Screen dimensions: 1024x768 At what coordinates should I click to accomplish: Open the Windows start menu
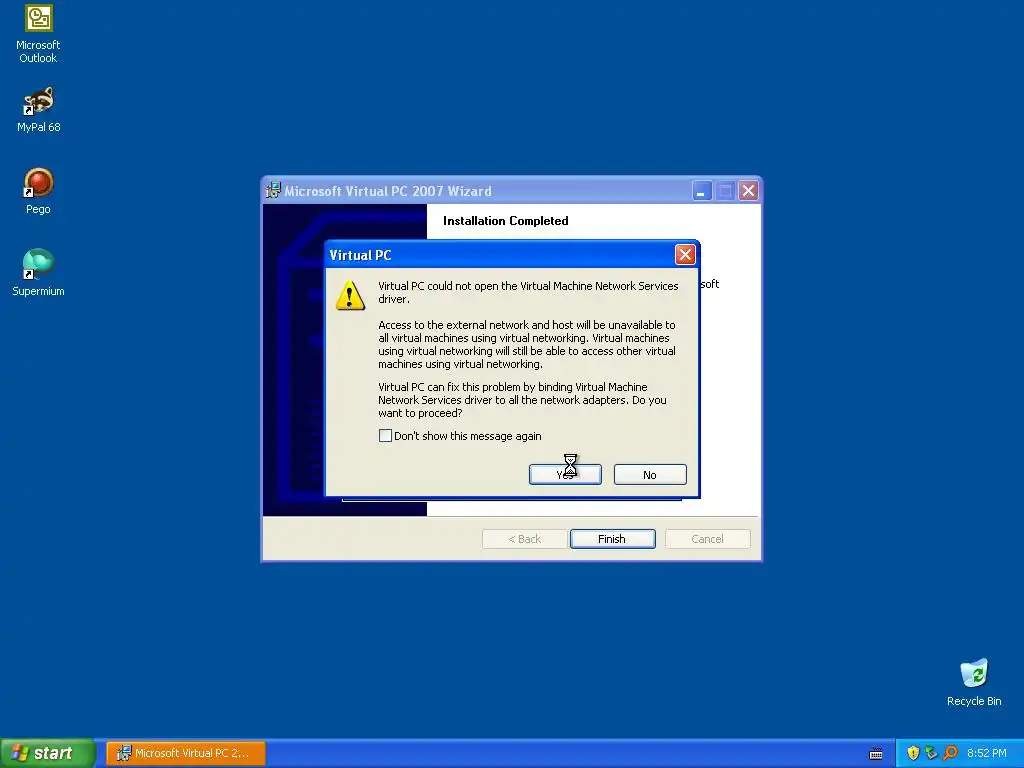coord(47,753)
